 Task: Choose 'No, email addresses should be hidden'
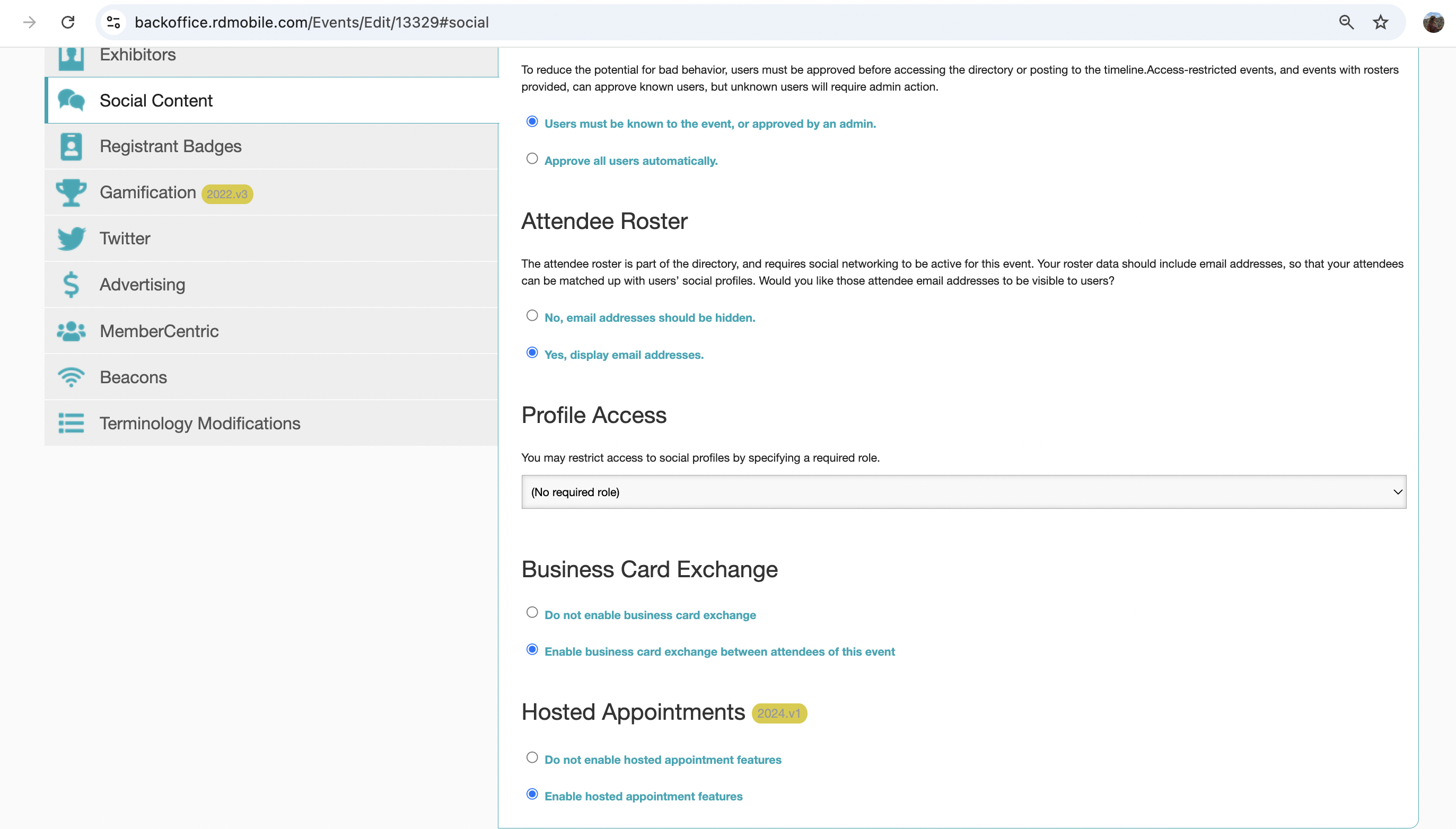point(532,315)
